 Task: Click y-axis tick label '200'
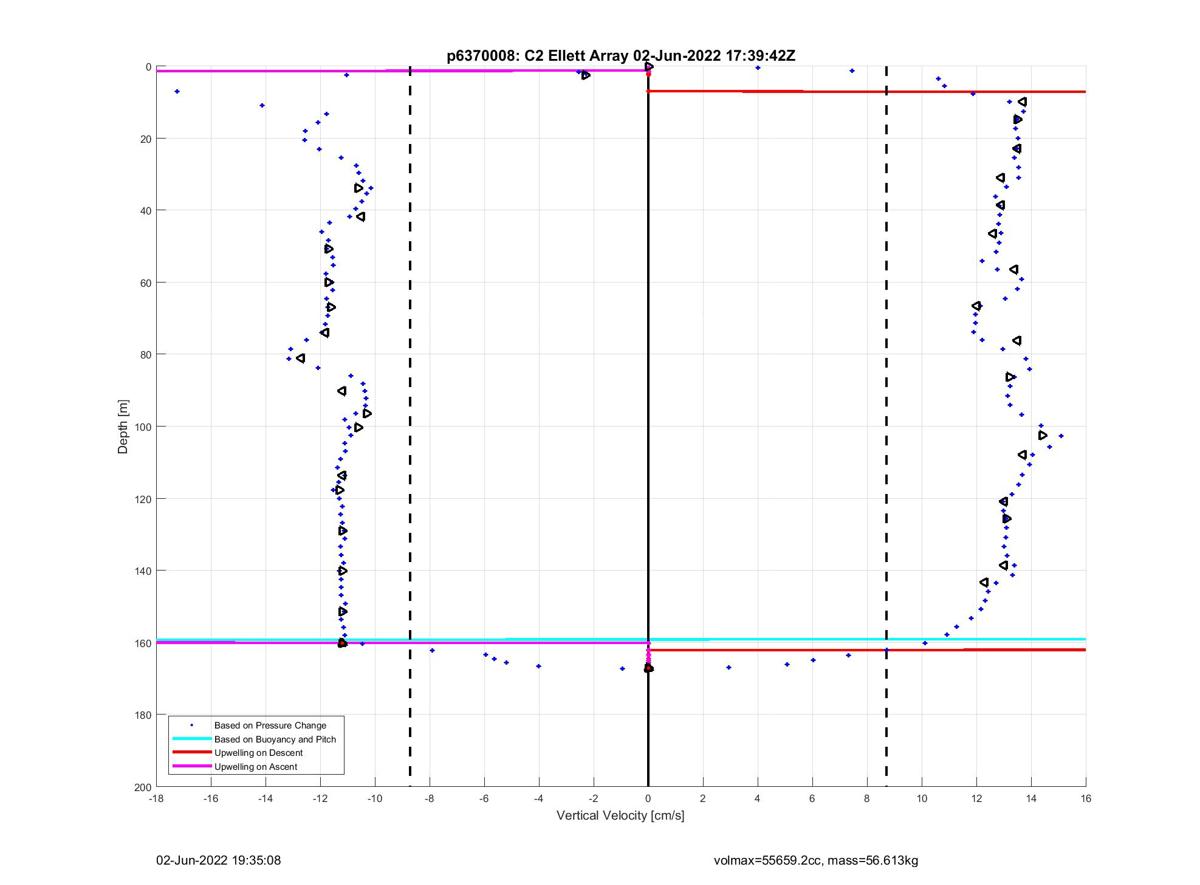142,787
